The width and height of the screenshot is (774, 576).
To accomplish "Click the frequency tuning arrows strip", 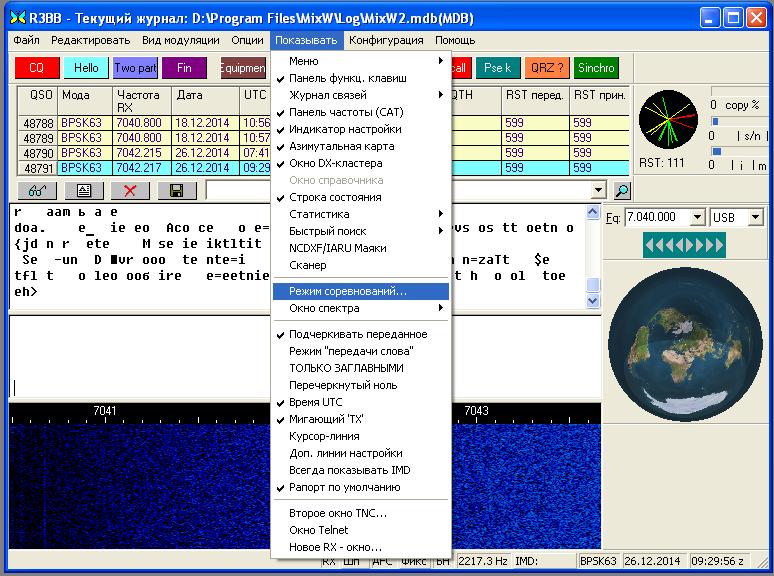I will tap(685, 245).
